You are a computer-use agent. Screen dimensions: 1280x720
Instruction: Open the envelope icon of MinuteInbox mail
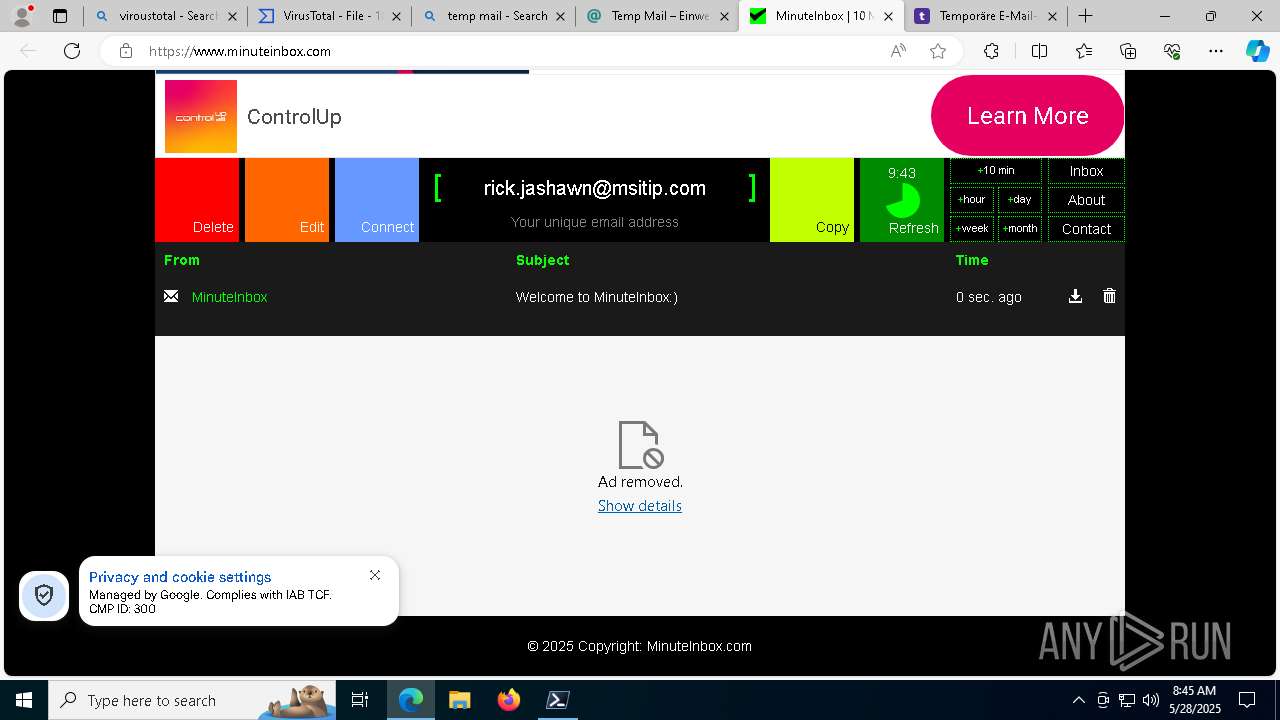pyautogui.click(x=171, y=296)
